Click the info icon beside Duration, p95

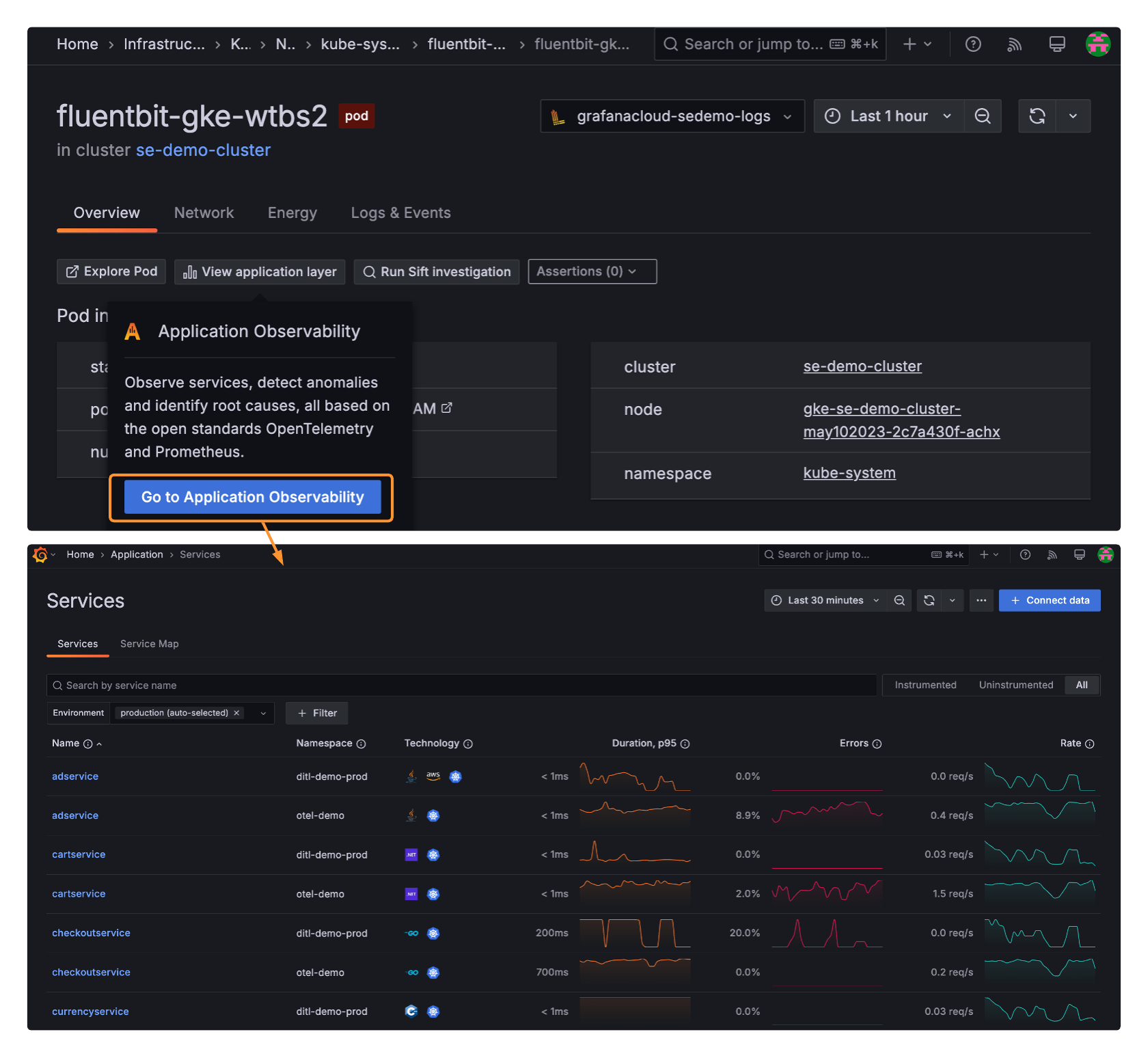tap(685, 744)
